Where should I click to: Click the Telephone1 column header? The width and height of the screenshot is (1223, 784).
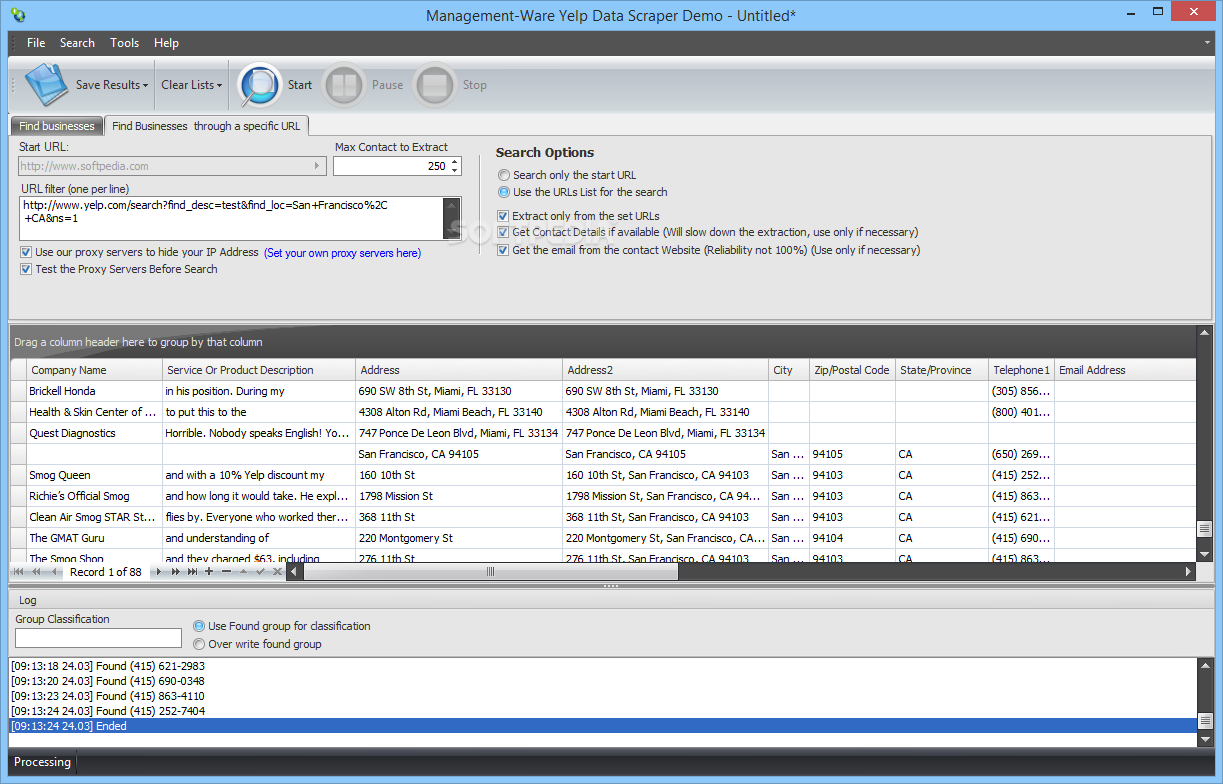(x=1021, y=370)
